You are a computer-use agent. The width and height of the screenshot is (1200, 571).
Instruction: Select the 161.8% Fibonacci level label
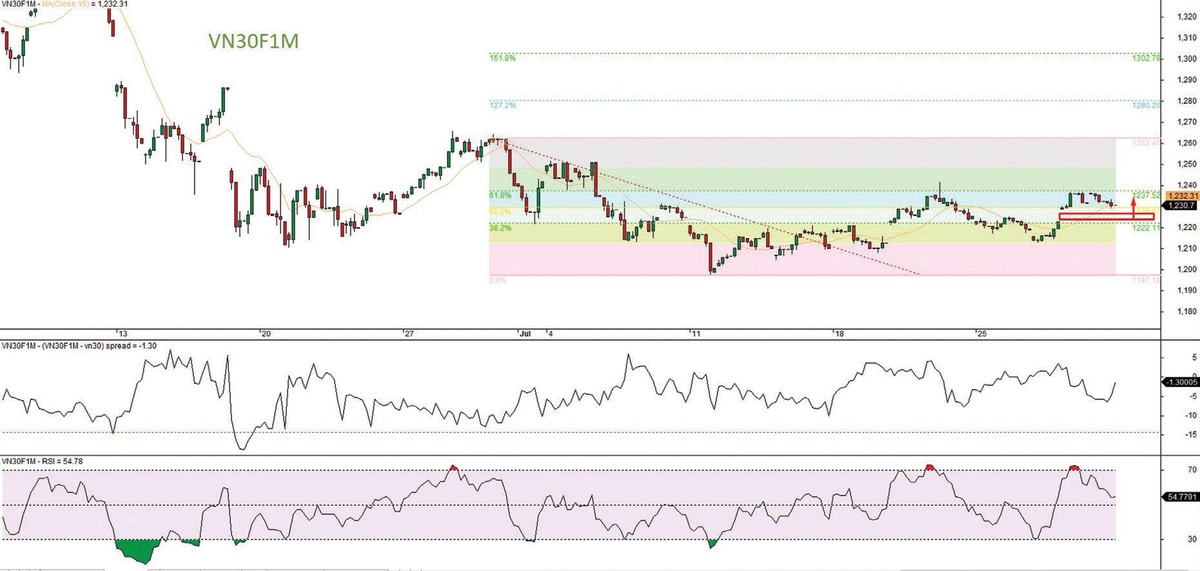[x=502, y=59]
